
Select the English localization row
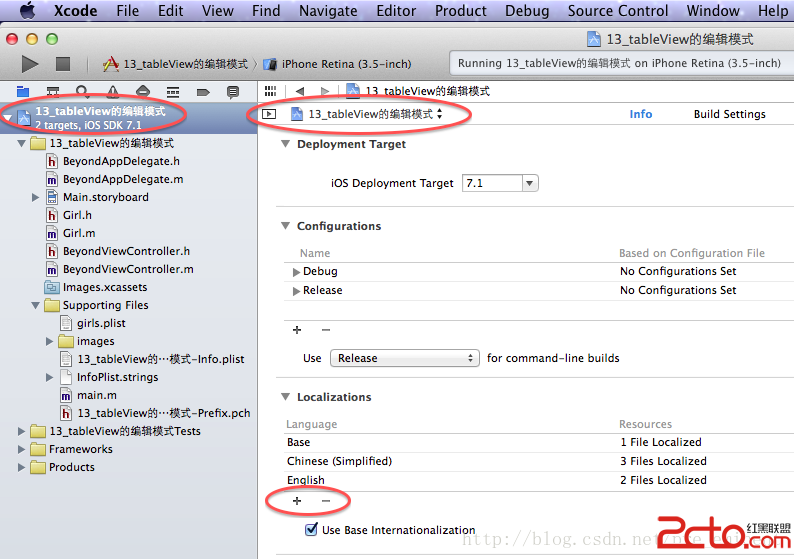537,480
